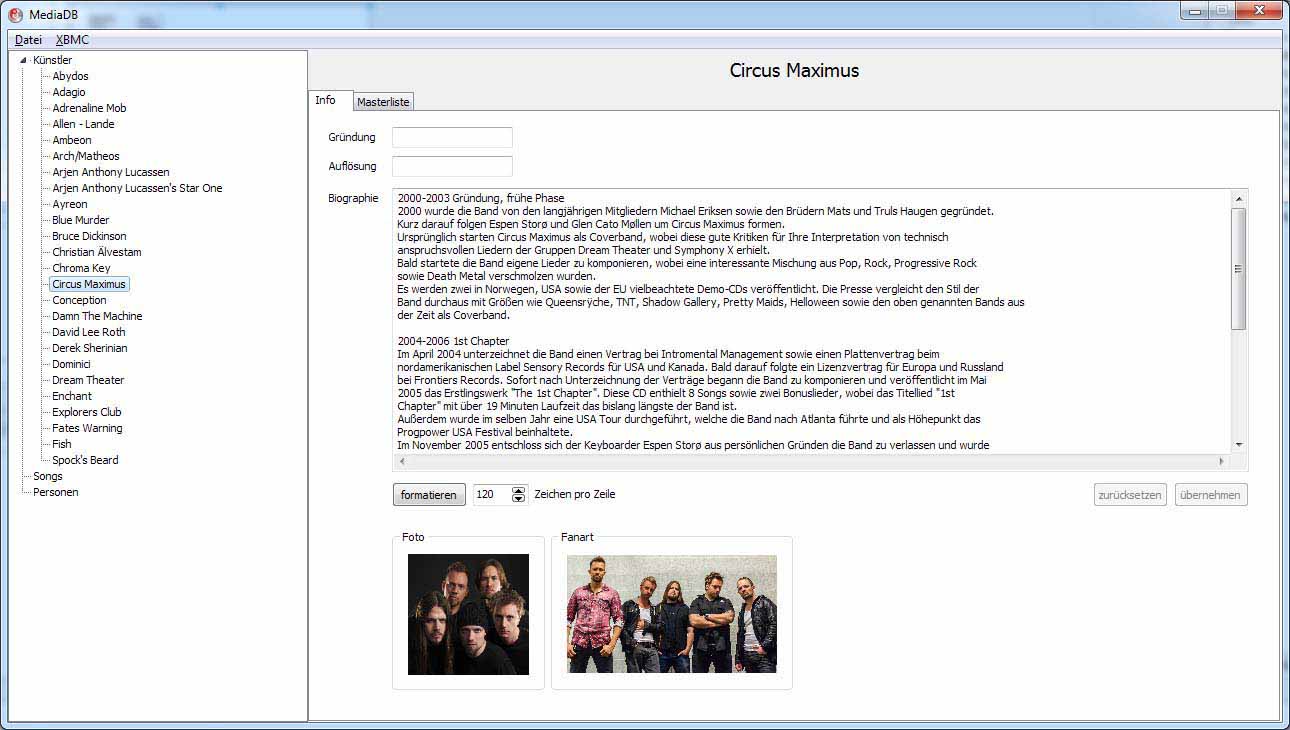Click the übernehmen button
This screenshot has height=730, width=1290.
pos(1211,495)
